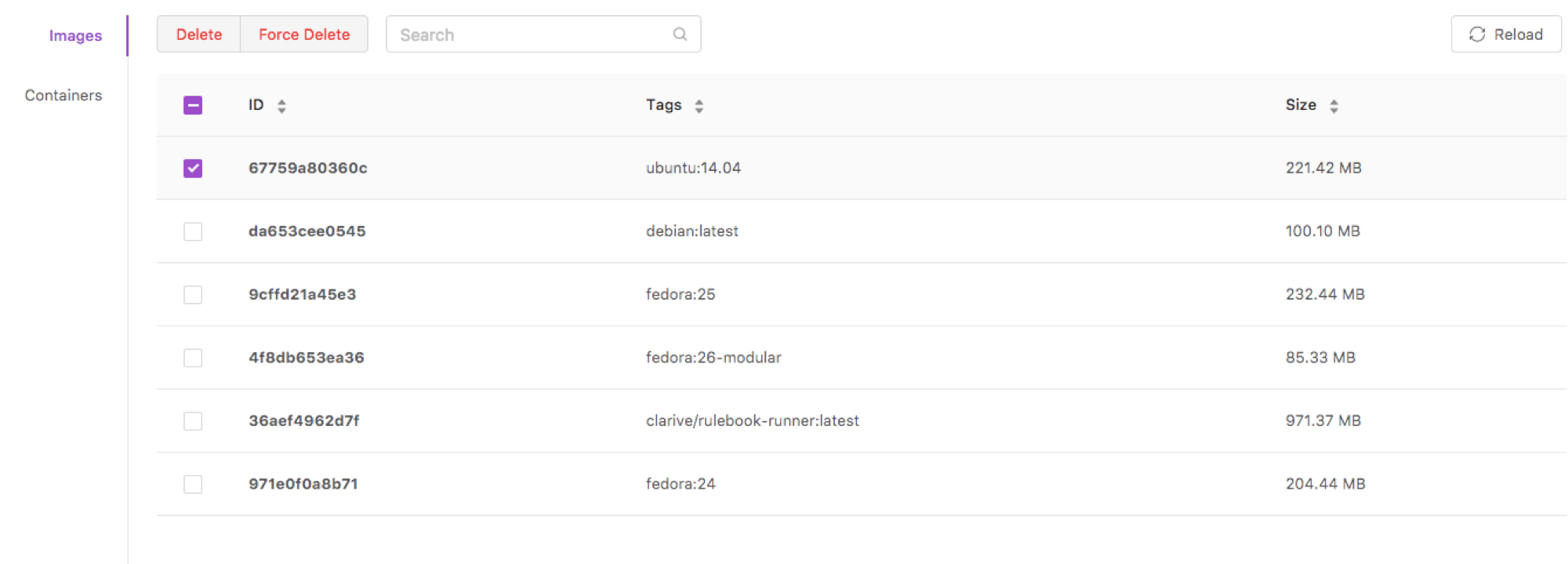Screen dimensions: 1568x564
Task: Click image ID da653cee0545
Action: [x=307, y=231]
